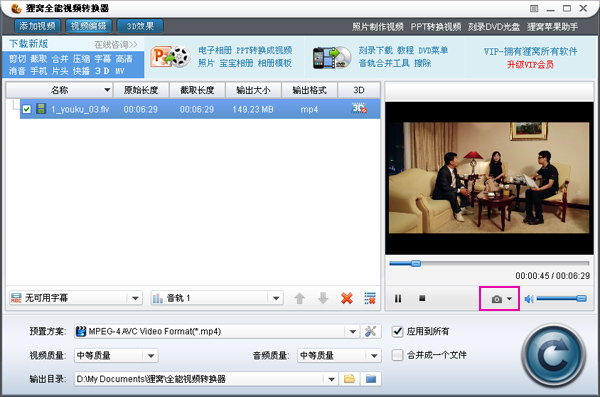
Task: Click the 升级VIP会员 link
Action: (x=530, y=64)
